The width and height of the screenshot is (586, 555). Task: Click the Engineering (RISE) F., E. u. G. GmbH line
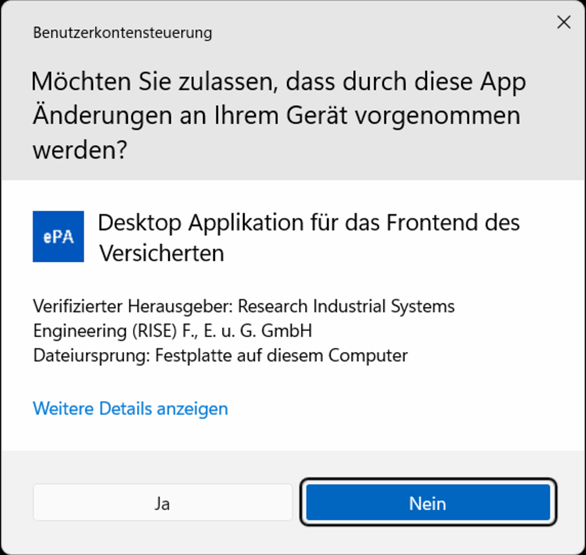(173, 331)
